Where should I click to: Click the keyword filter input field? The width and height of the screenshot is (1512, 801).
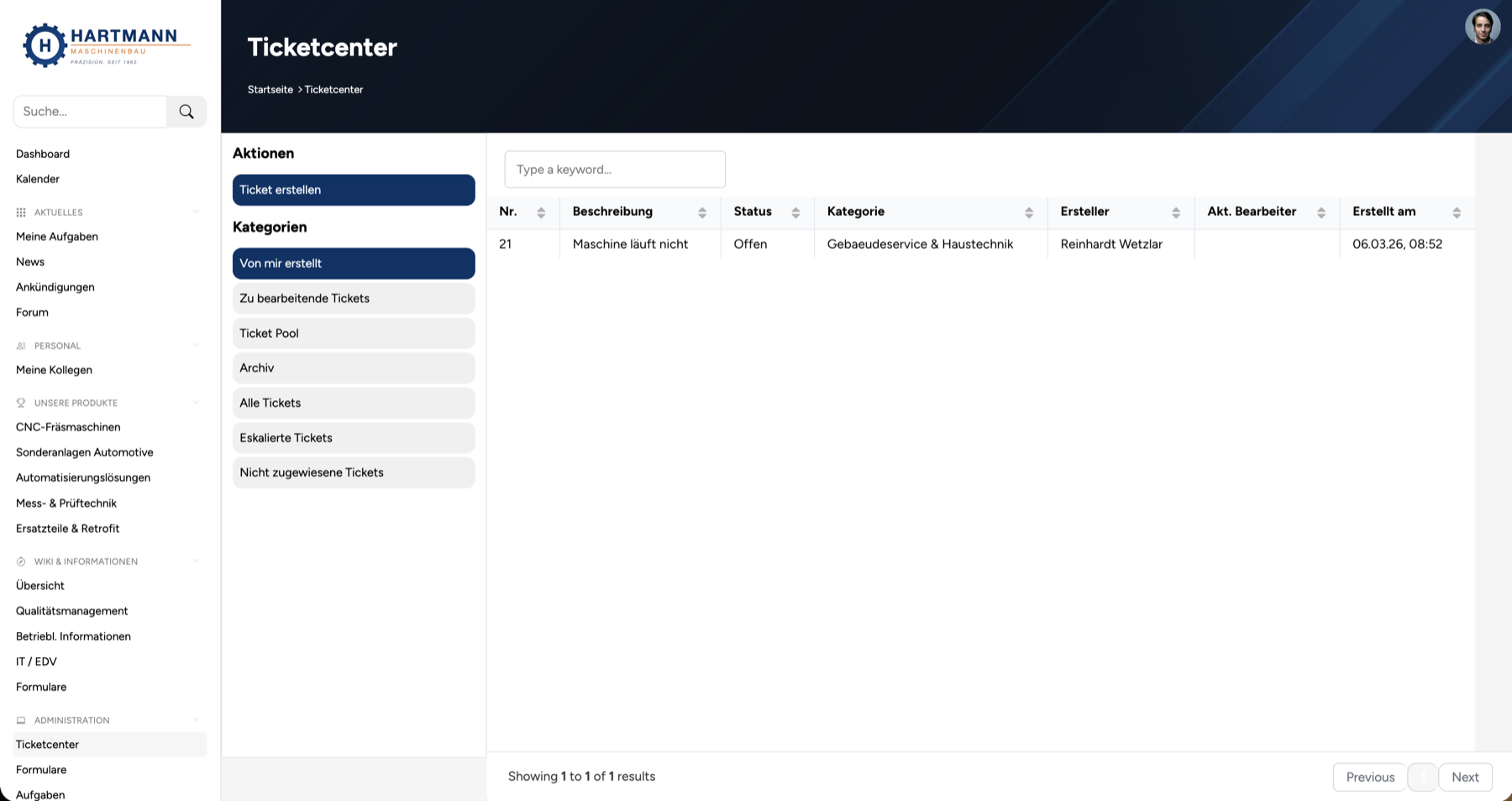pyautogui.click(x=615, y=169)
